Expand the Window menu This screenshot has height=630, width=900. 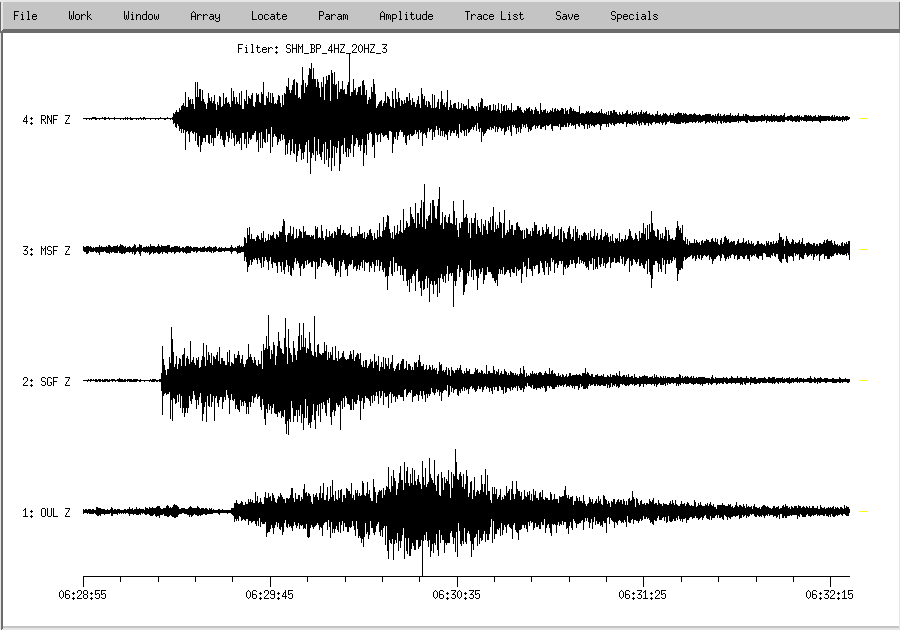tap(141, 16)
